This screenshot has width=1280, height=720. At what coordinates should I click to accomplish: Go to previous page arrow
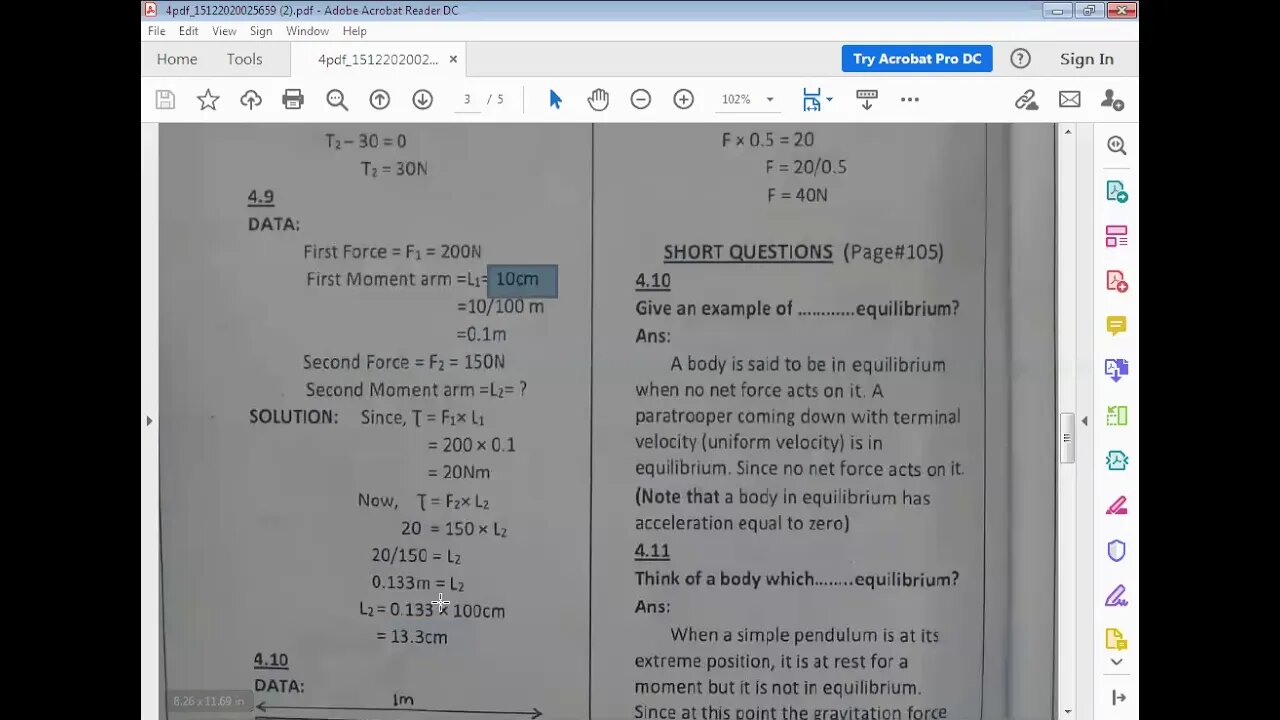point(380,99)
